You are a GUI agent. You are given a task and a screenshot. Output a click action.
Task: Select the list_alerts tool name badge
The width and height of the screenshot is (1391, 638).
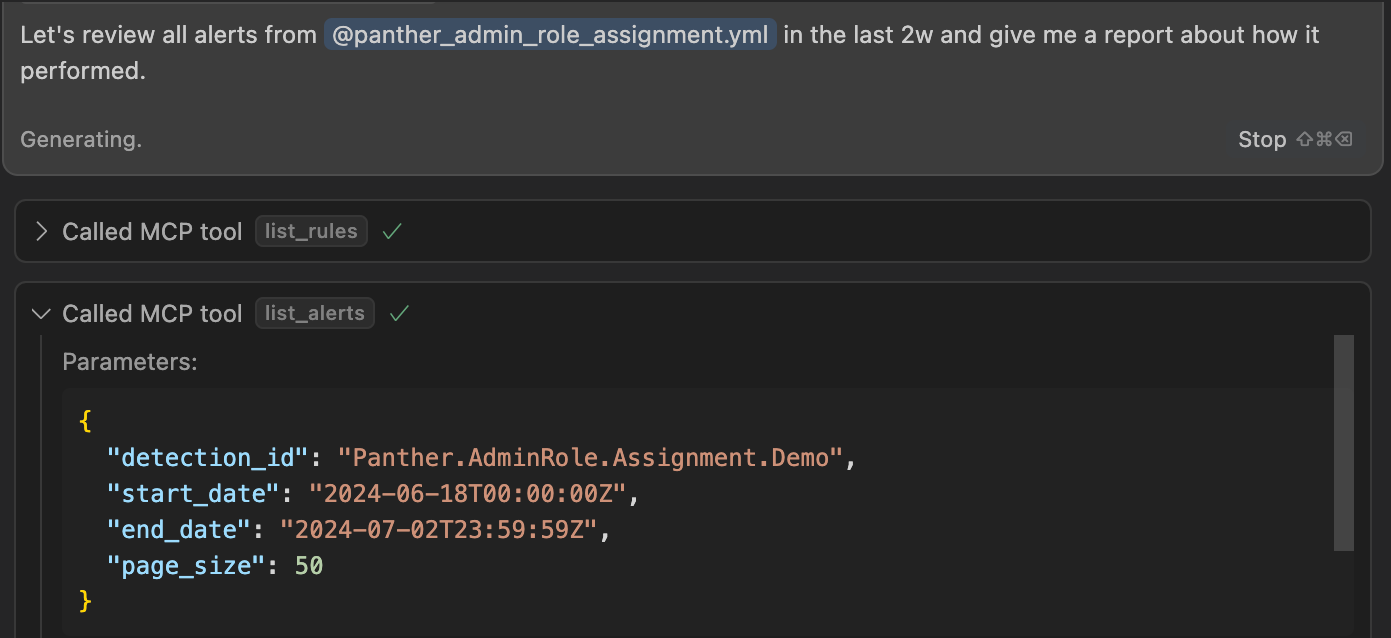[x=314, y=313]
